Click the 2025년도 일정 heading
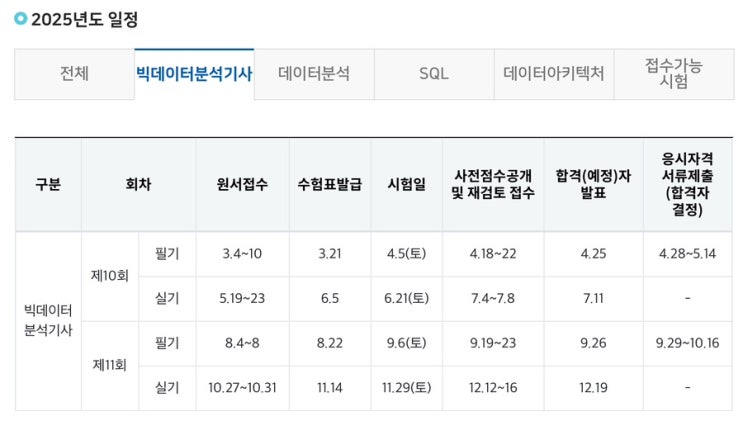The image size is (743, 421). 84,19
